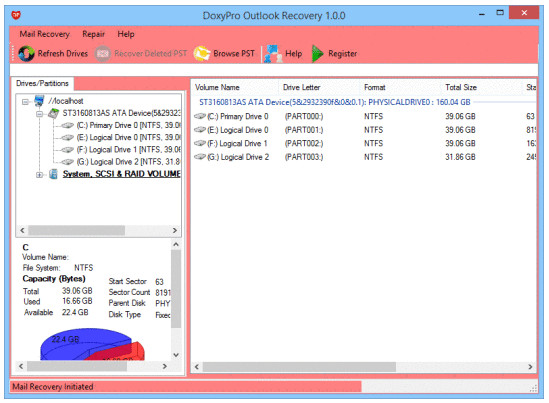Screen dimensions: 549x403
Task: Open the Help menu in menu bar
Action: (126, 34)
